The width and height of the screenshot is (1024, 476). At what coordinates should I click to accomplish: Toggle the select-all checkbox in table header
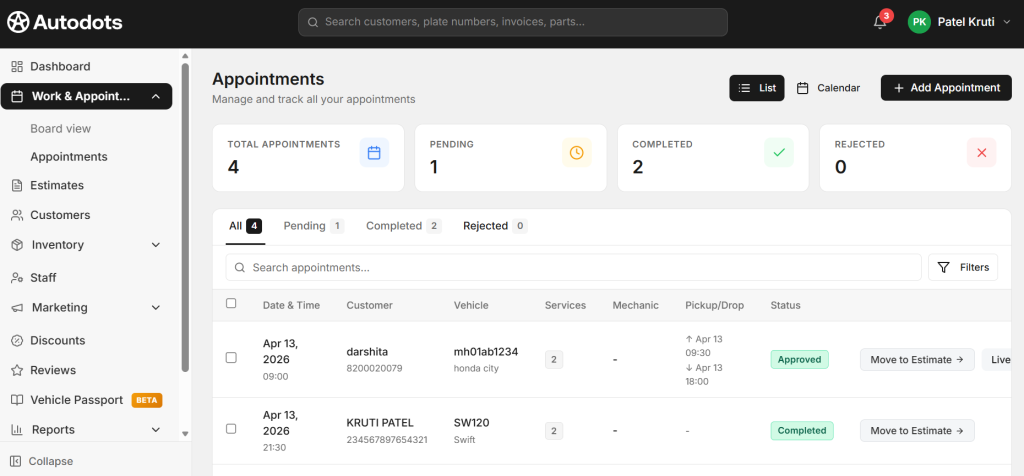click(x=231, y=304)
